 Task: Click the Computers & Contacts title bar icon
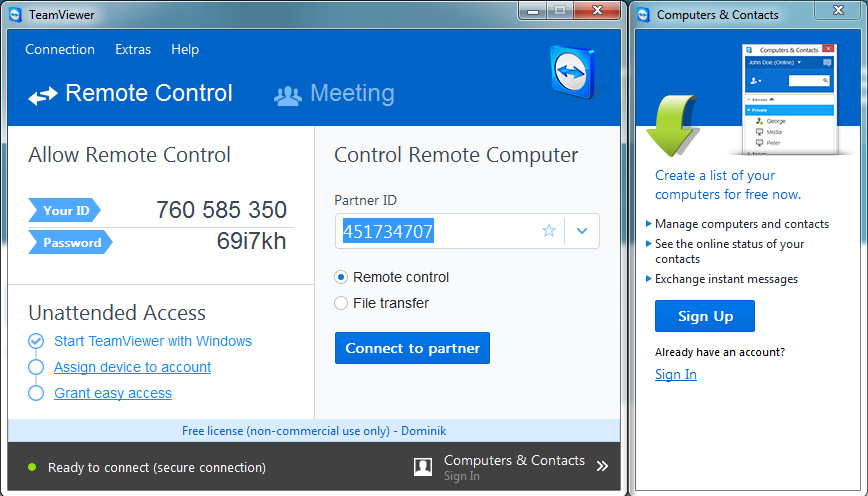coord(643,14)
